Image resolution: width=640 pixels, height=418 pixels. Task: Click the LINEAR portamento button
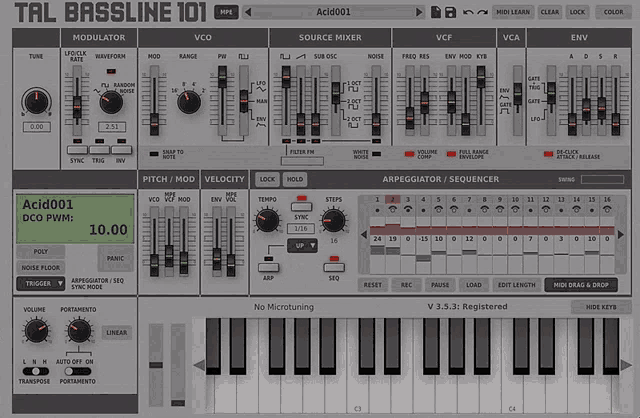click(116, 333)
